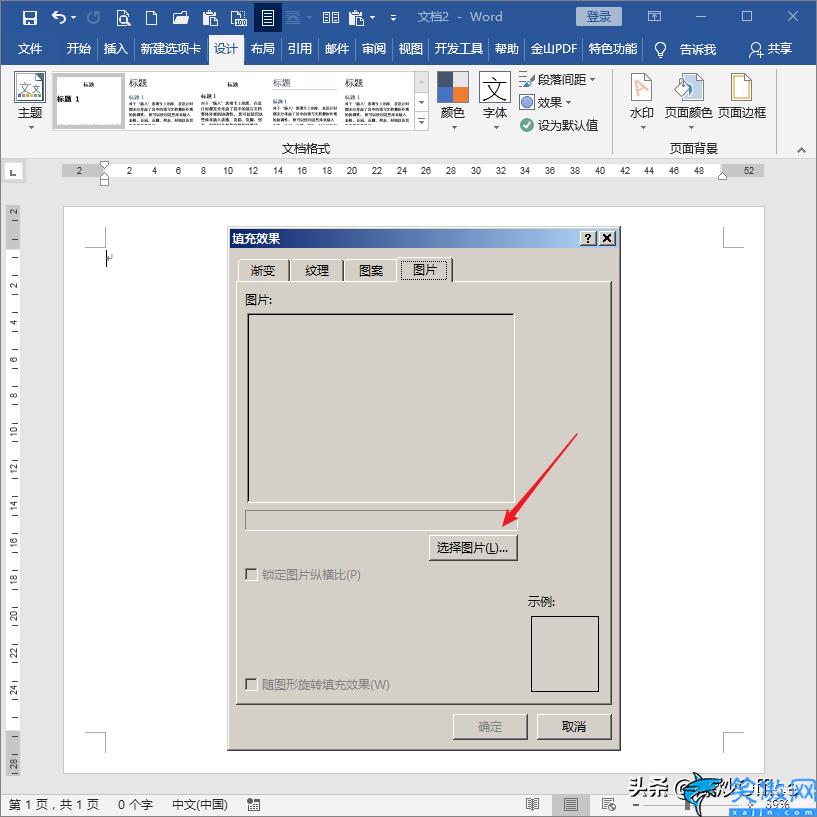
Task: Switch to the 纹理 tab in dialog
Action: tap(317, 270)
